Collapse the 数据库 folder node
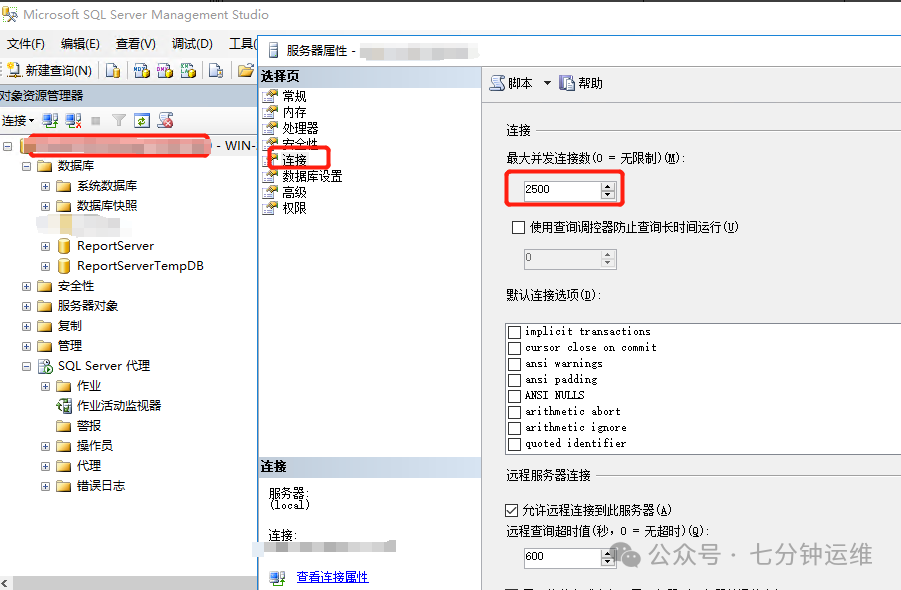The image size is (901, 590). coord(26,167)
